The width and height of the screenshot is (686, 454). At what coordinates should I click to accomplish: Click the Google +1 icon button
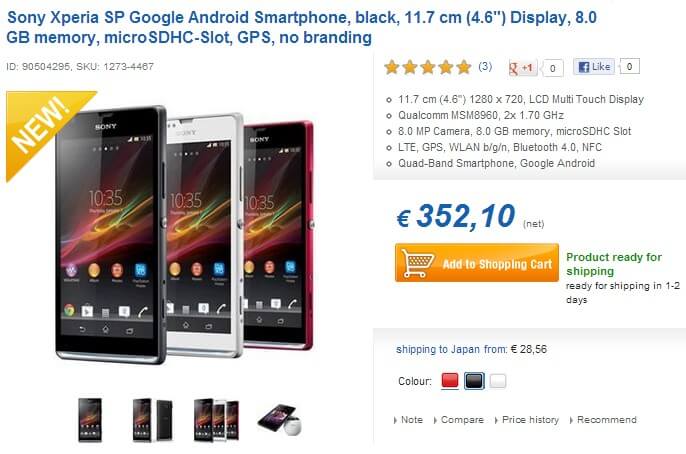pyautogui.click(x=522, y=68)
